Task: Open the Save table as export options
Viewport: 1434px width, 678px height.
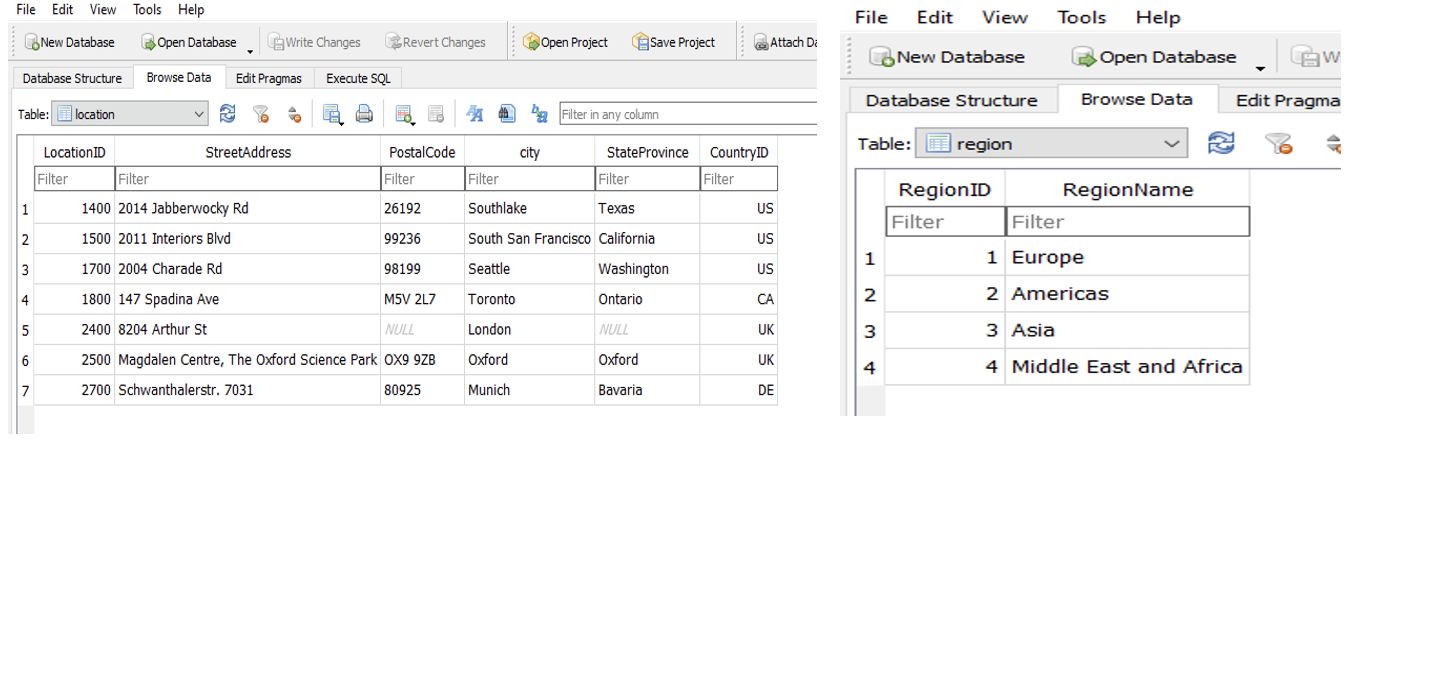Action: 331,114
